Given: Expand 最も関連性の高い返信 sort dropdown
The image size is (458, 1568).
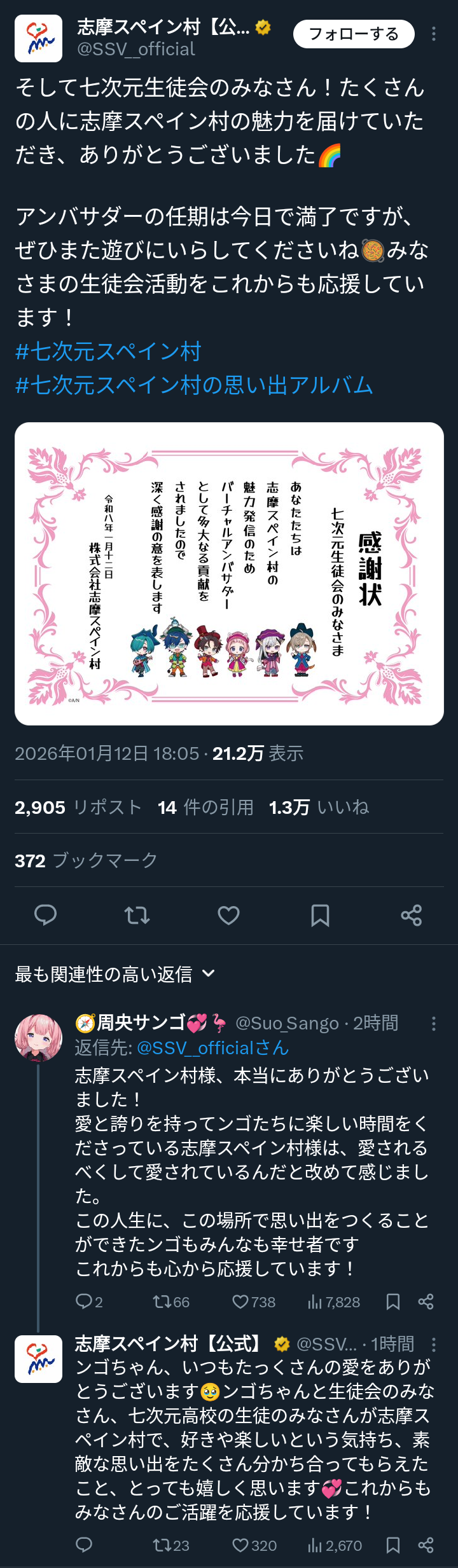Looking at the screenshot, I should (x=115, y=973).
